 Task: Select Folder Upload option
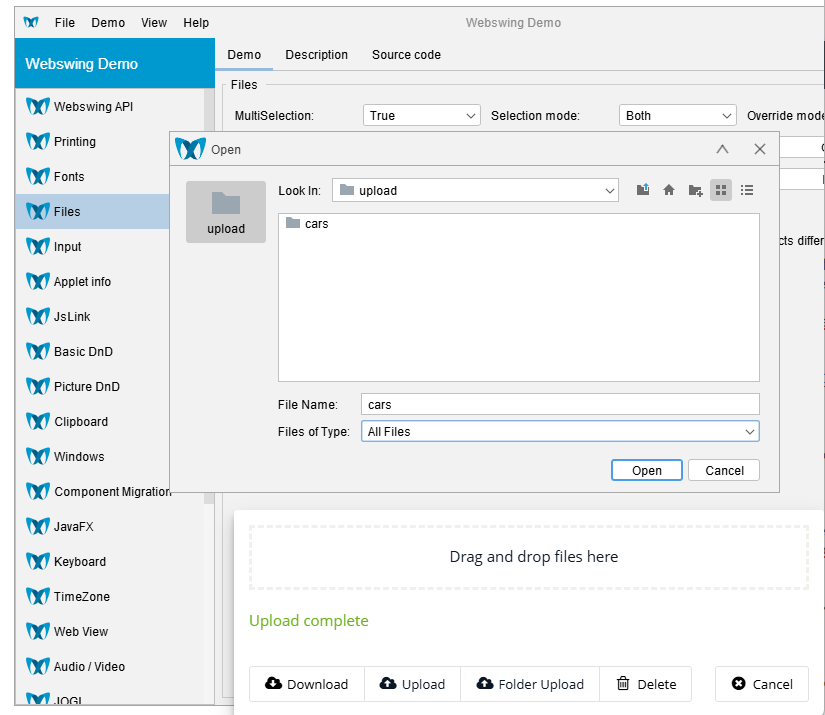(x=530, y=684)
